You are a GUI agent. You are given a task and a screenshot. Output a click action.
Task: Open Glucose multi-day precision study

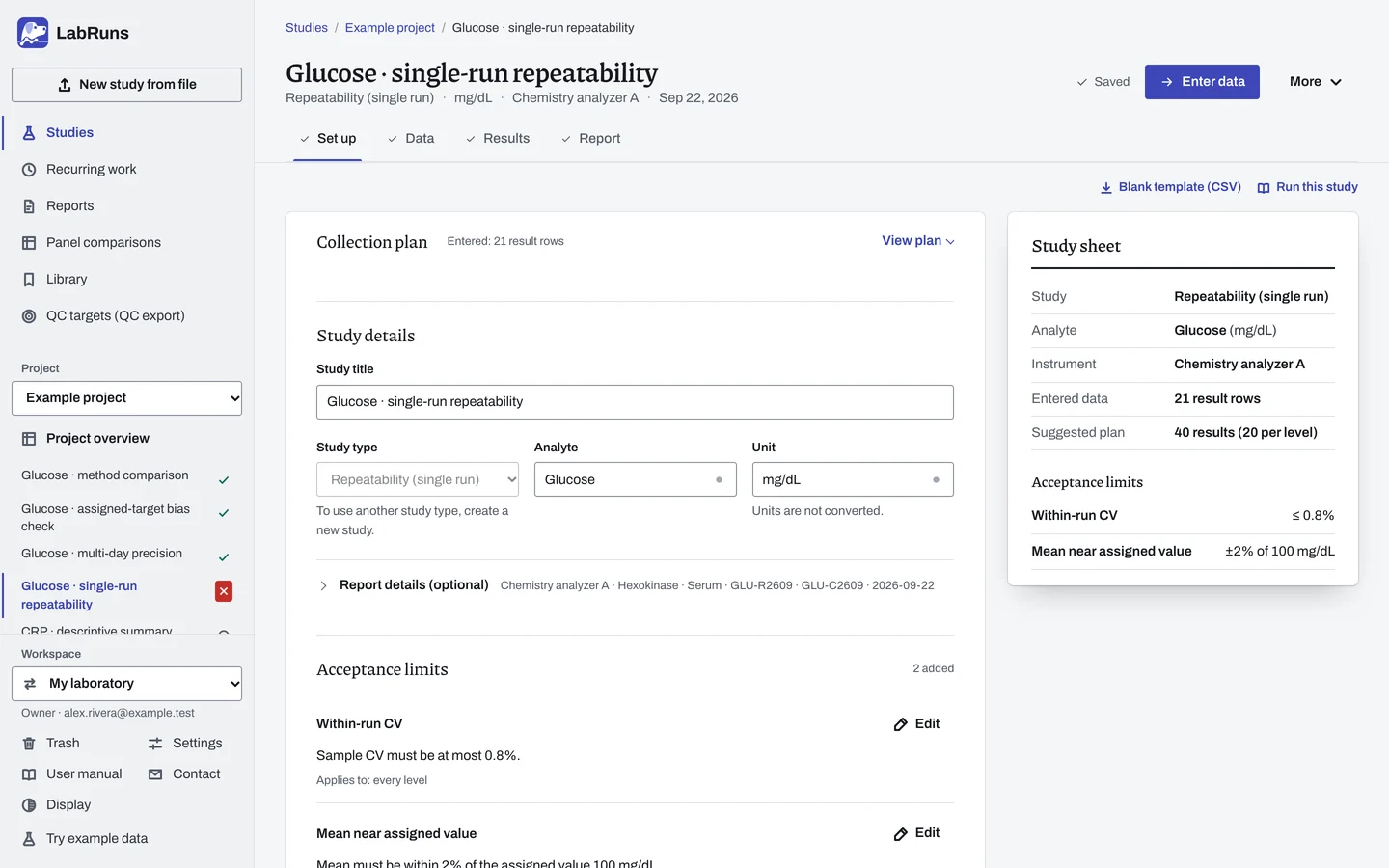pos(101,554)
